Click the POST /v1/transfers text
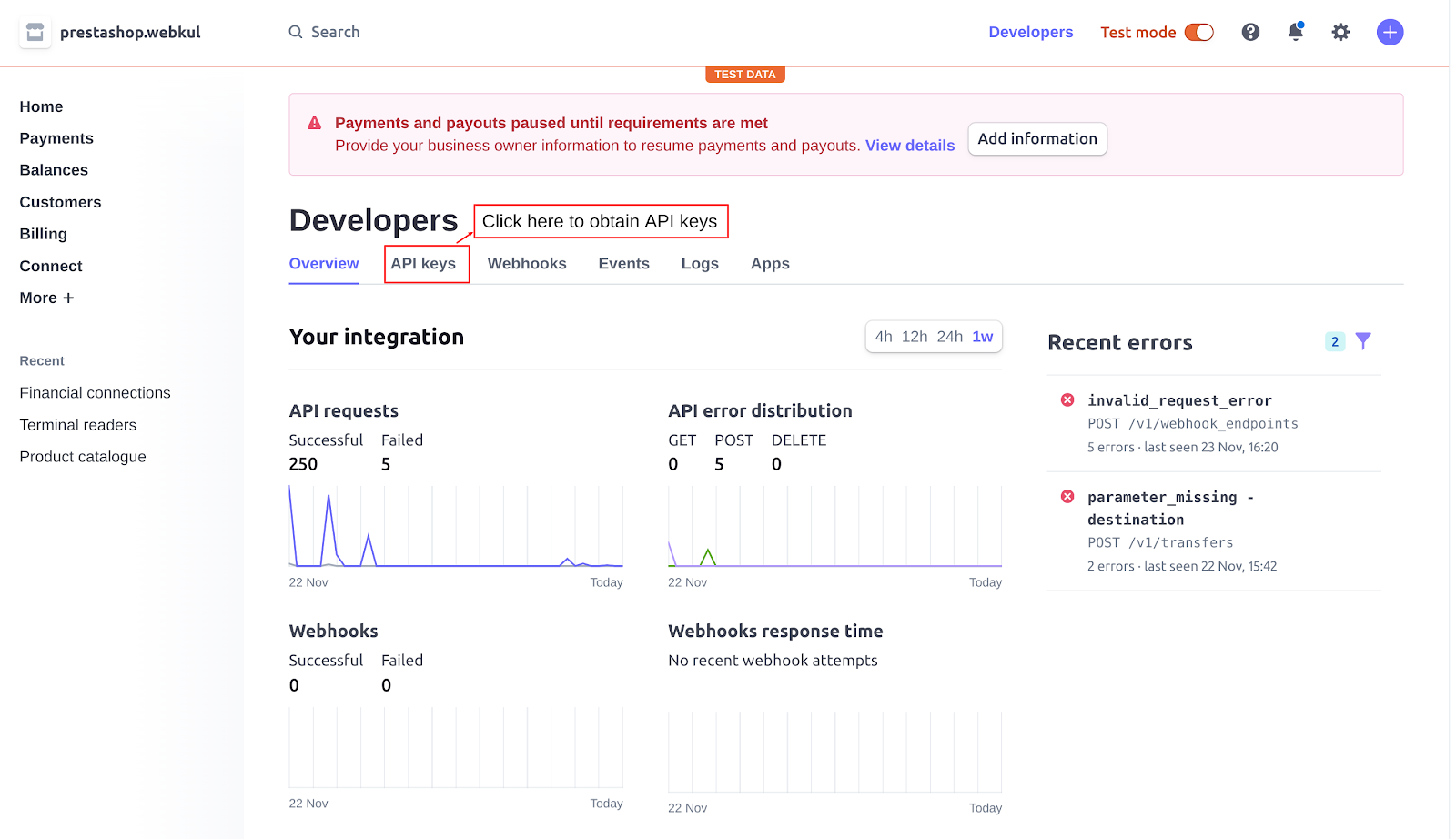Image resolution: width=1456 pixels, height=839 pixels. point(1160,542)
